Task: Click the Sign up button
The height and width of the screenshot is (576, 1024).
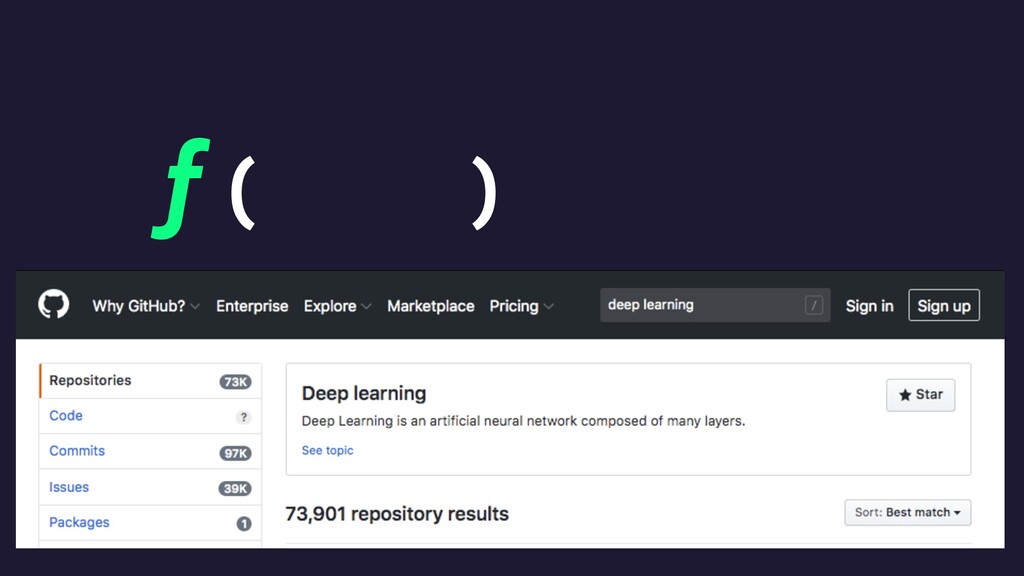Action: [x=944, y=306]
